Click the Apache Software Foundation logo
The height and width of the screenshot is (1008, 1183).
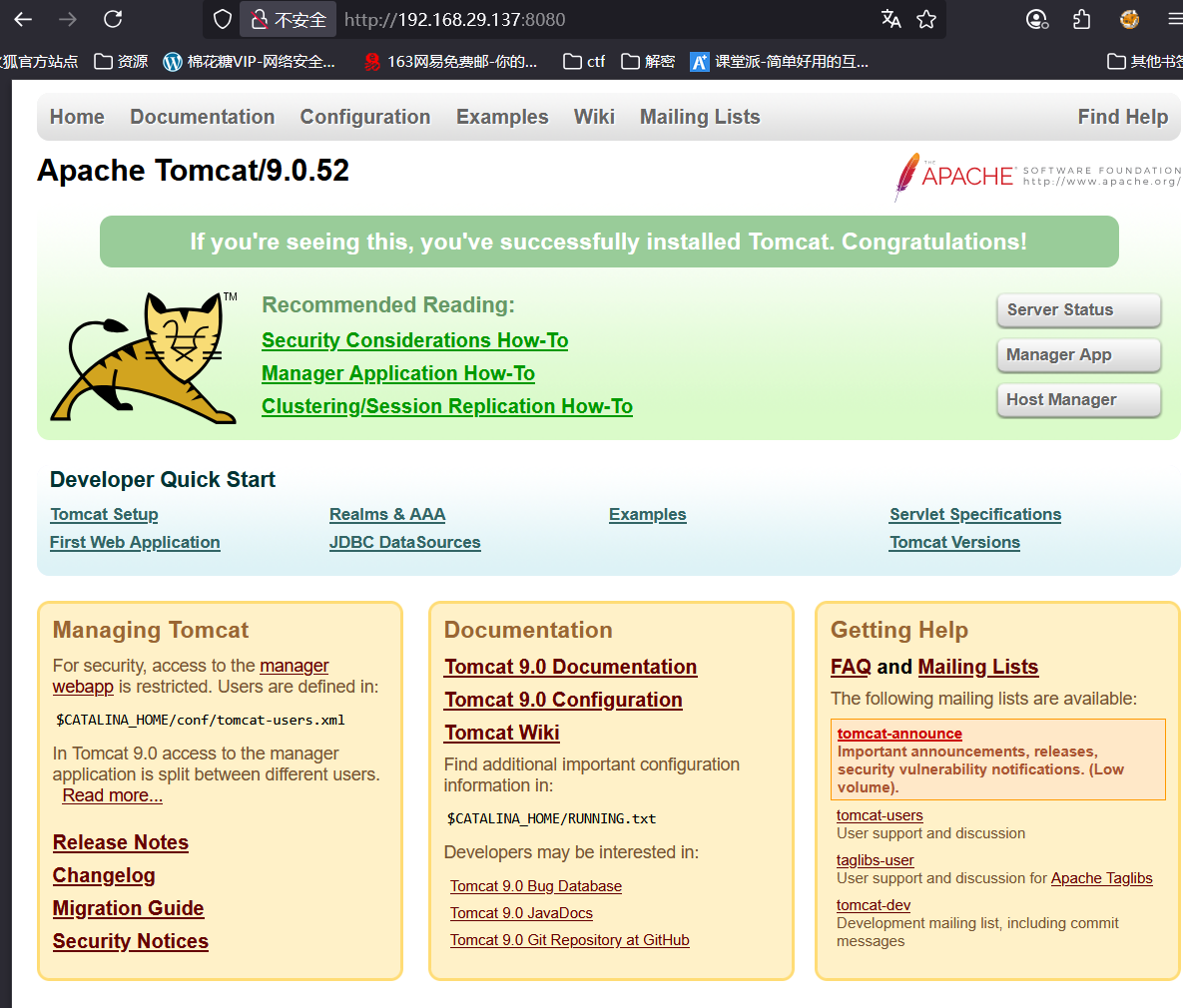pyautogui.click(x=1036, y=178)
